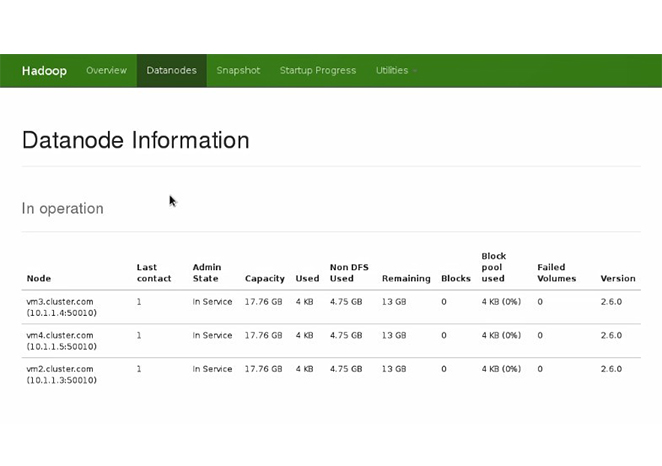Viewport: 662px width, 466px height.
Task: Go to the Startup Progress tab
Action: click(x=317, y=71)
